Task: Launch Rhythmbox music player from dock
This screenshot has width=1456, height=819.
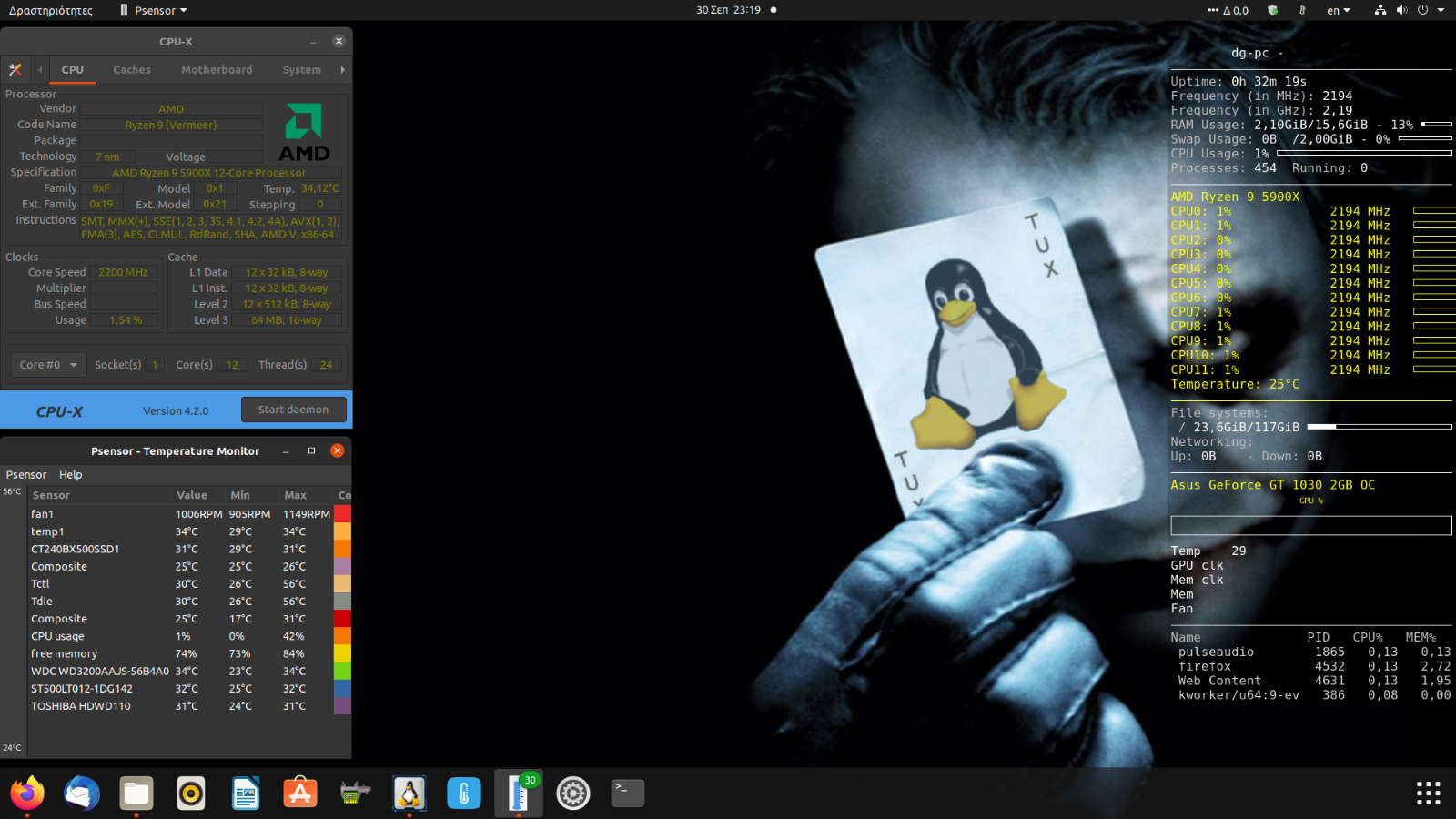Action: [x=191, y=794]
